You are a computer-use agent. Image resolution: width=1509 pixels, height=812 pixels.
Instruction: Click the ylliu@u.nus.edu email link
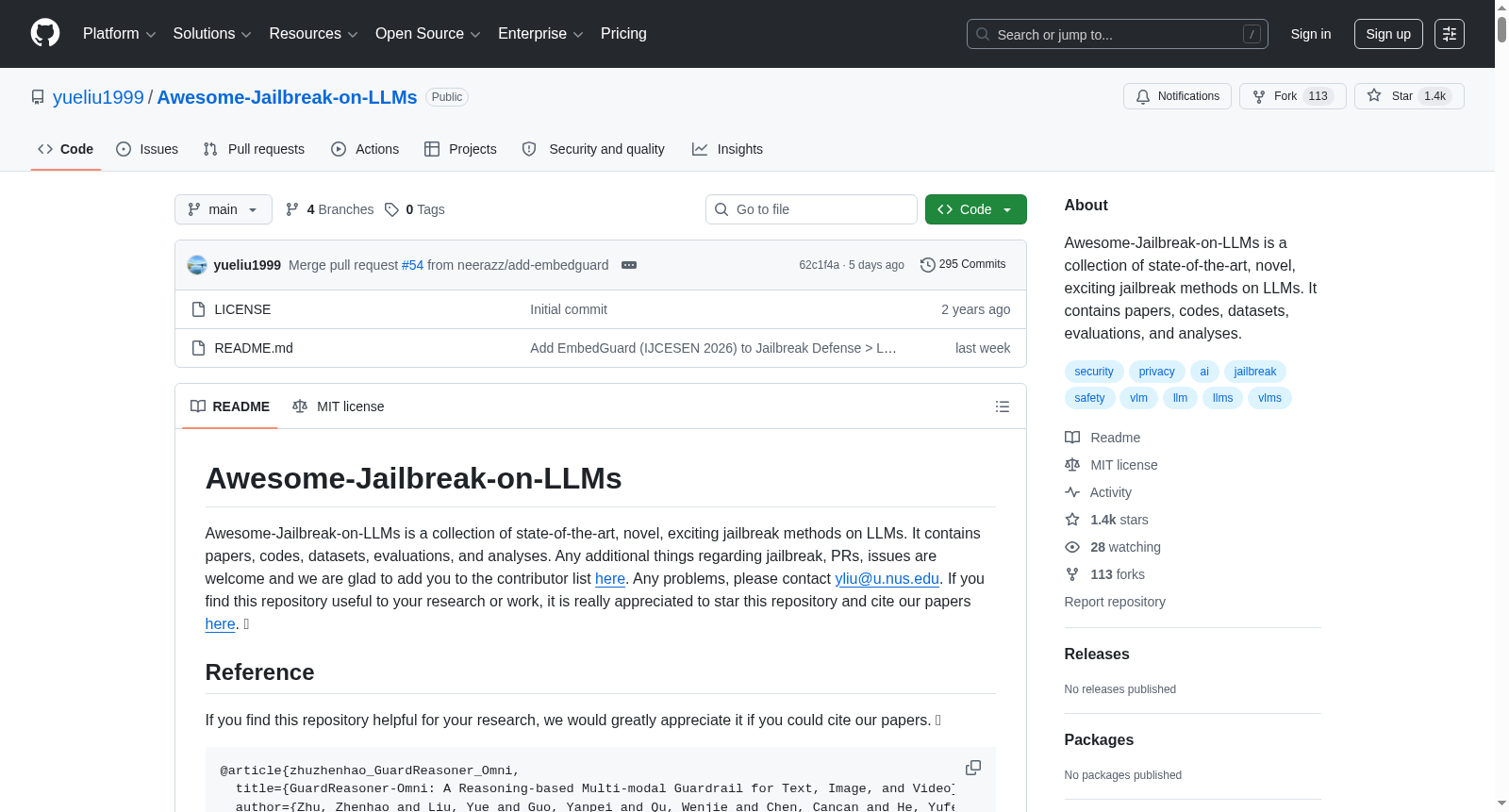click(887, 578)
